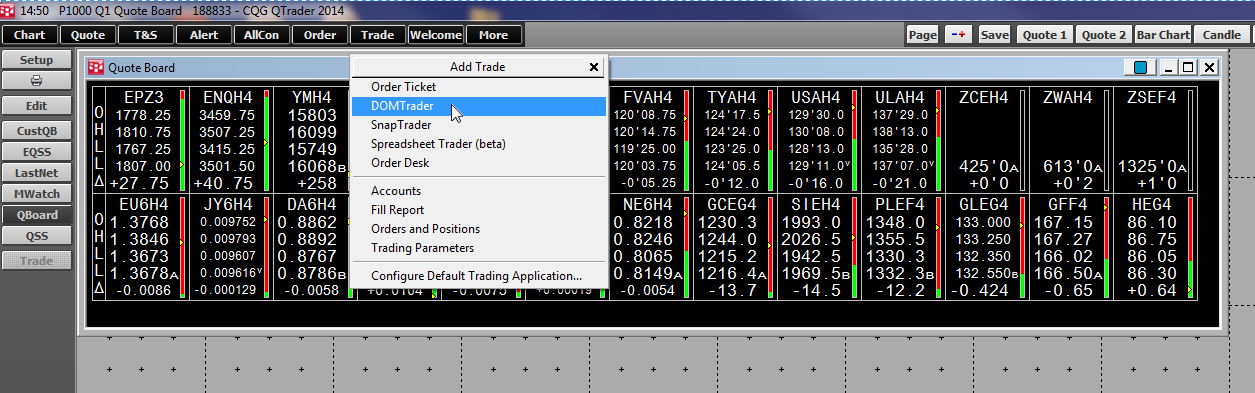Select Spreadsheet Trader (beta) menu item
Viewport: 1255px width, 393px height.
479,144
